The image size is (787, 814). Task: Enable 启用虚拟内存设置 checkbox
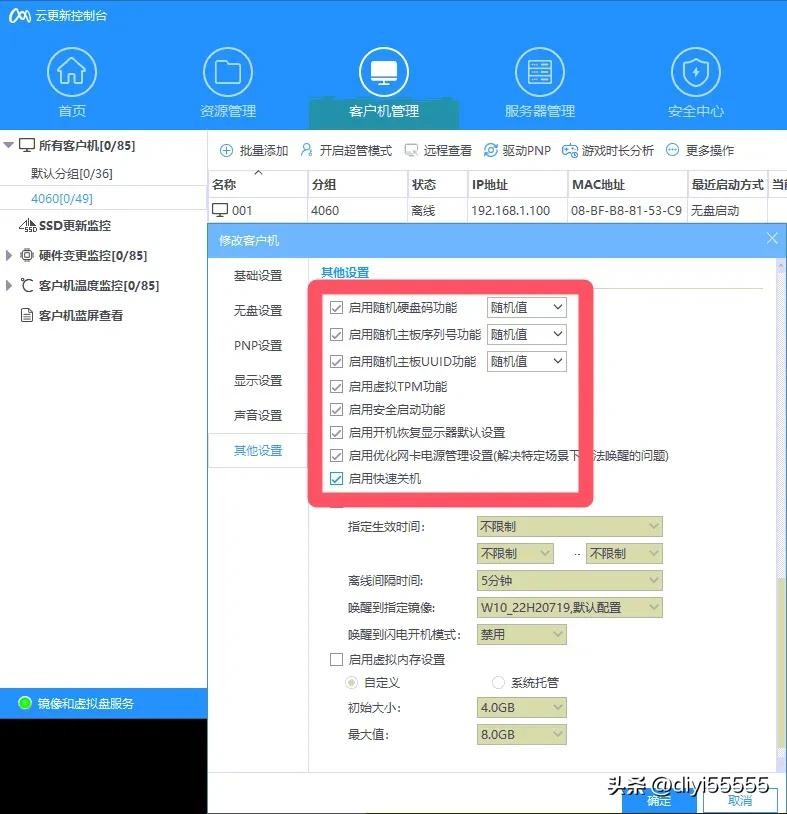(x=336, y=660)
